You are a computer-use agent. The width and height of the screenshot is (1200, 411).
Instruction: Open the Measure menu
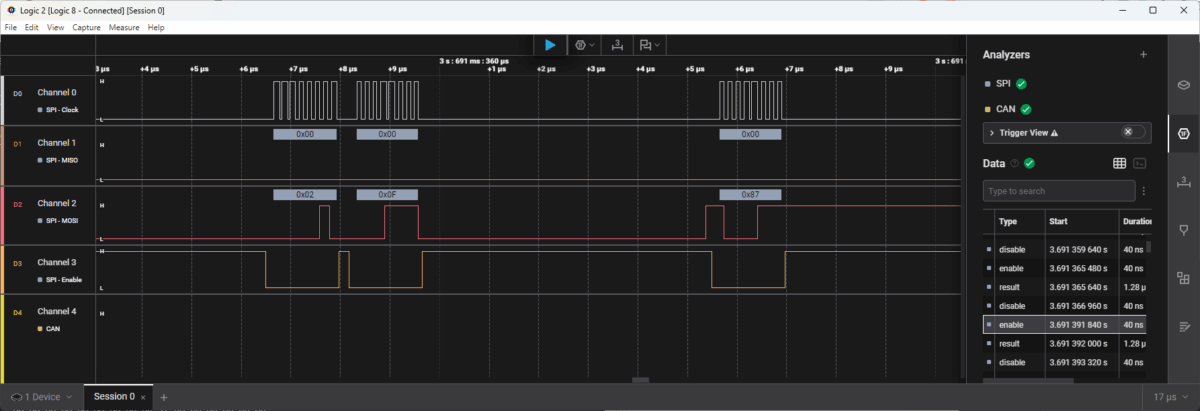(x=124, y=27)
